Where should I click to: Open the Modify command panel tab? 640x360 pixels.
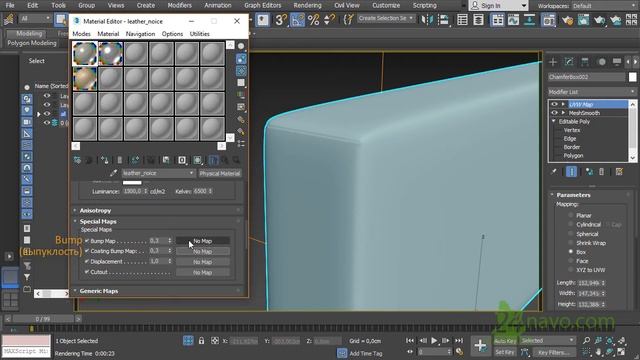point(569,62)
